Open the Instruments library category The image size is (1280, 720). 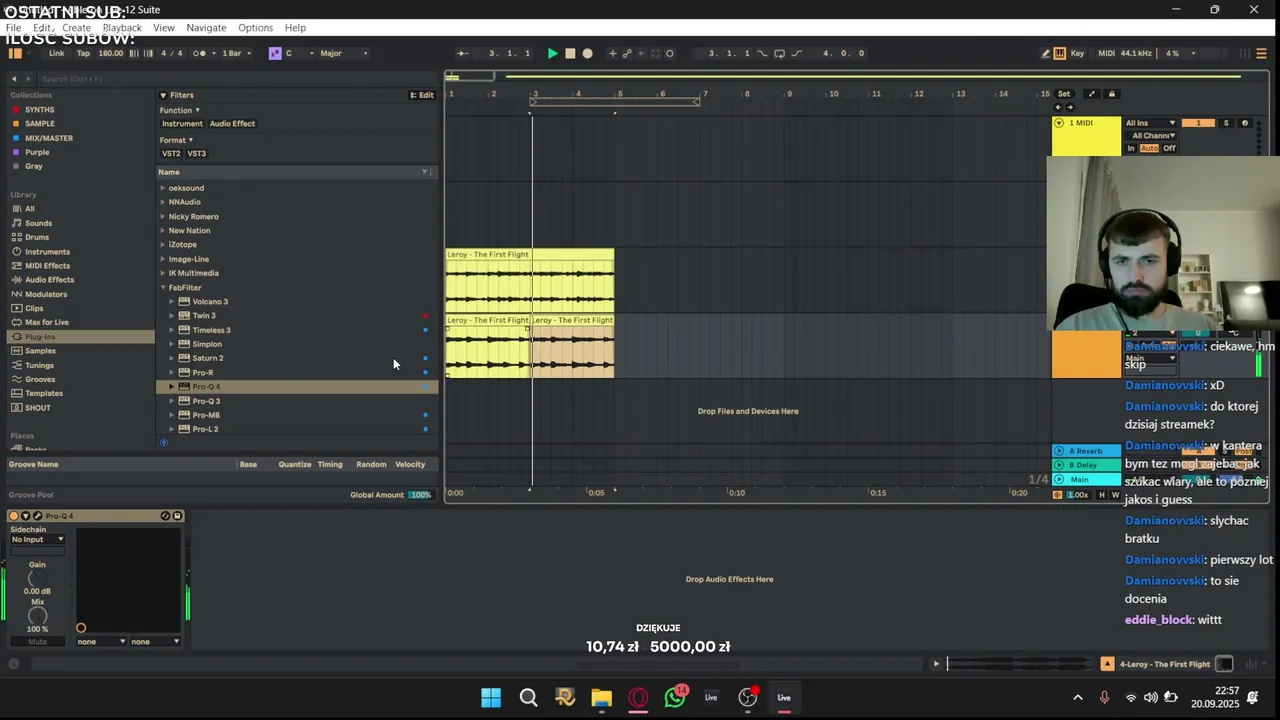coord(47,251)
